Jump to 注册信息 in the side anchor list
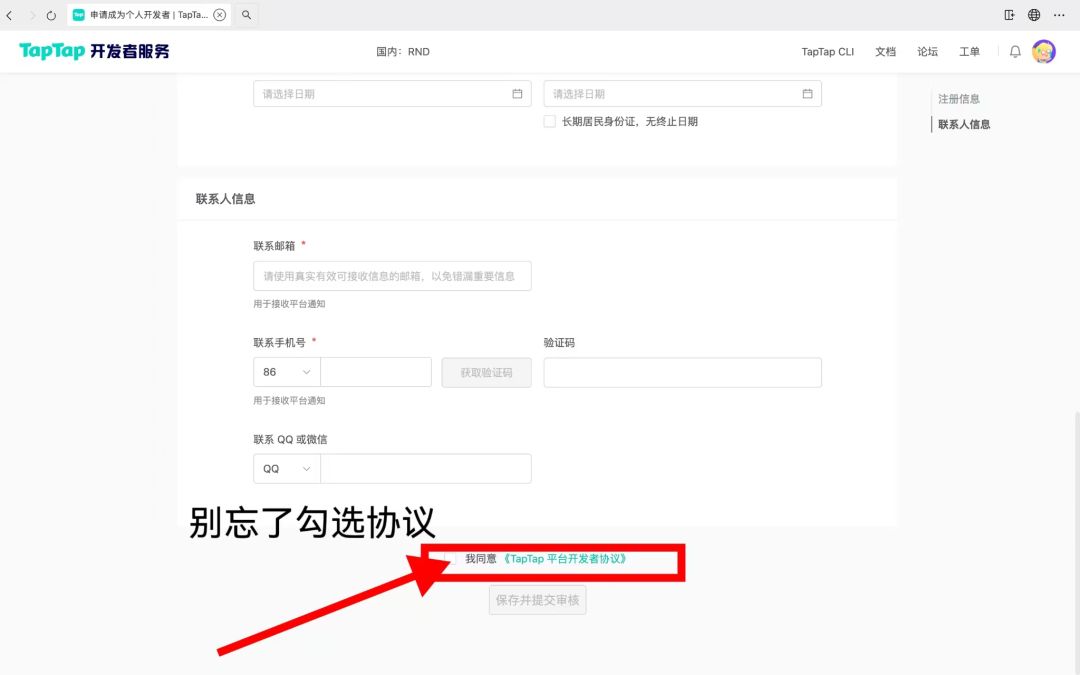The height and width of the screenshot is (675, 1080). (959, 98)
